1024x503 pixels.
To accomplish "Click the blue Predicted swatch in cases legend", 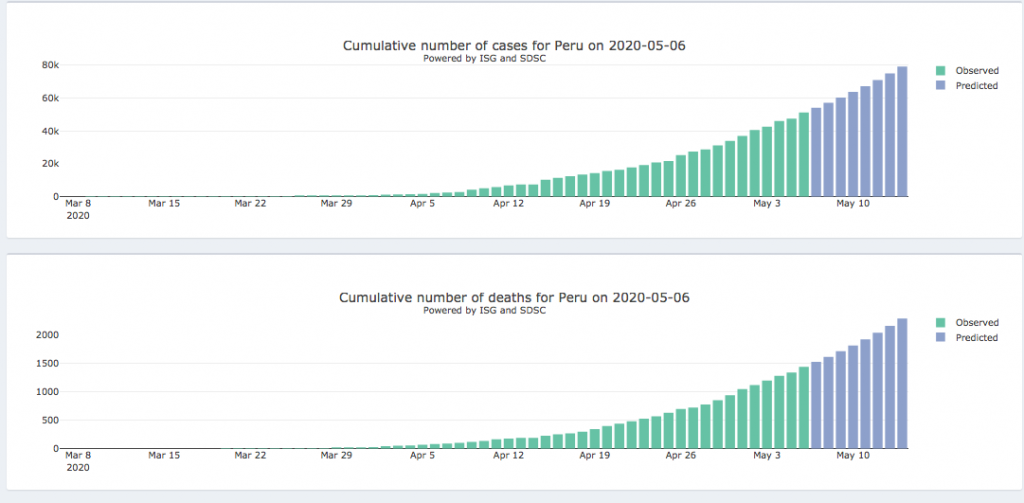I will 940,86.
